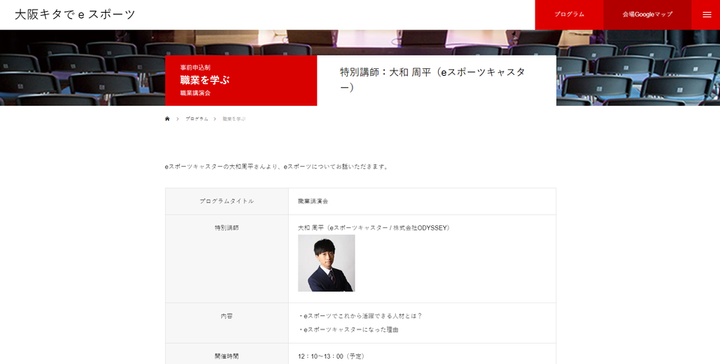
Task: Click the intro sentence about 大和周平さん
Action: 277,167
